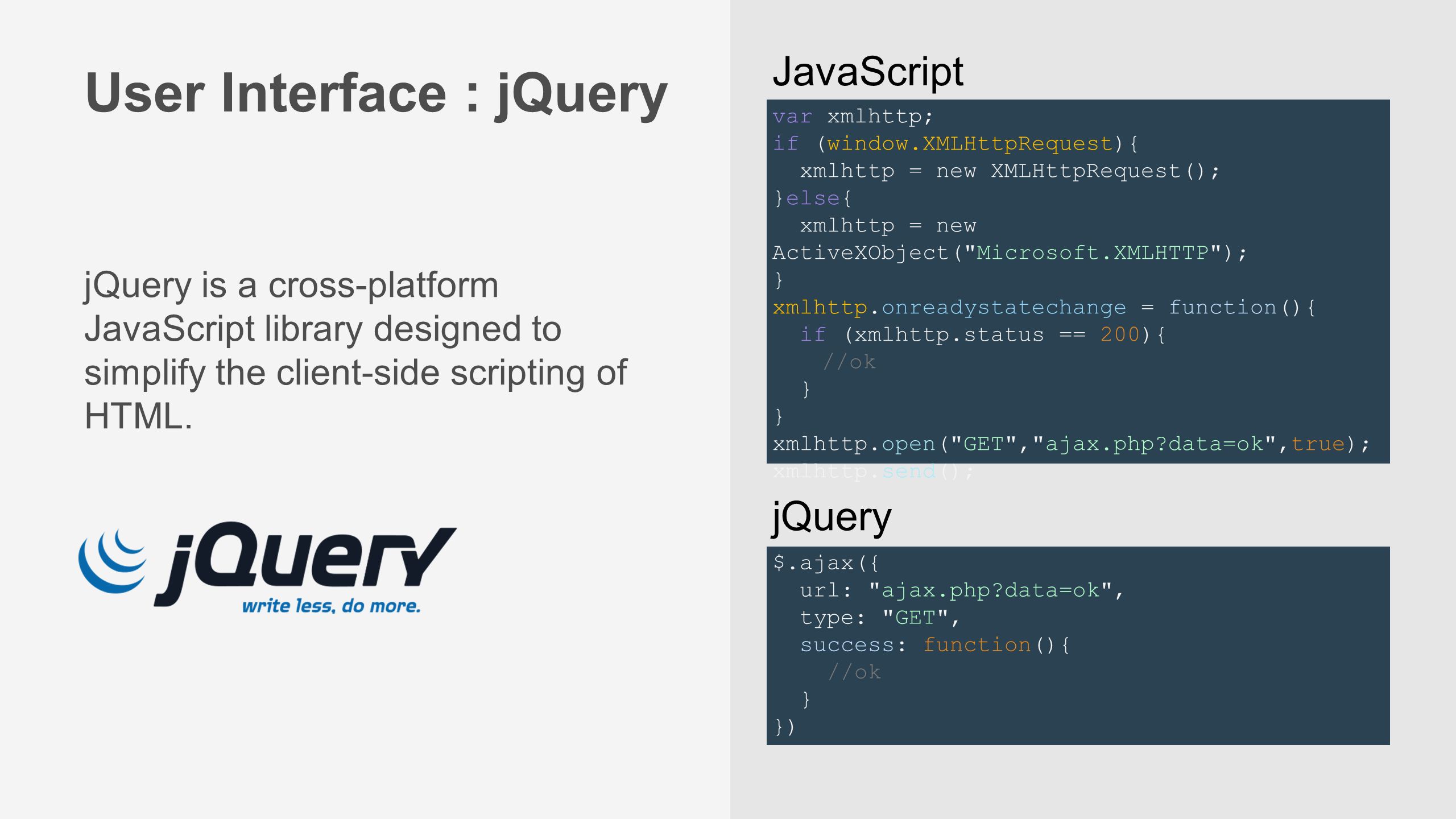Click the "//ok" comment in the jQuery block
This screenshot has height=819, width=1456.
[x=854, y=673]
